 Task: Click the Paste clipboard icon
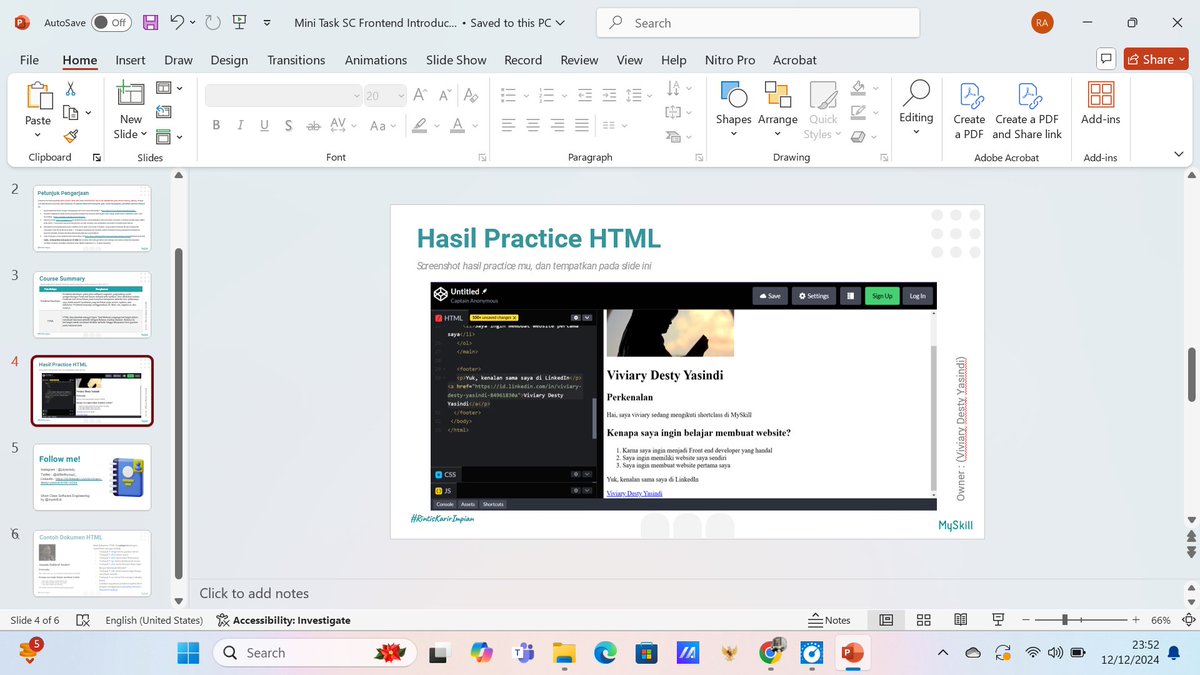38,96
